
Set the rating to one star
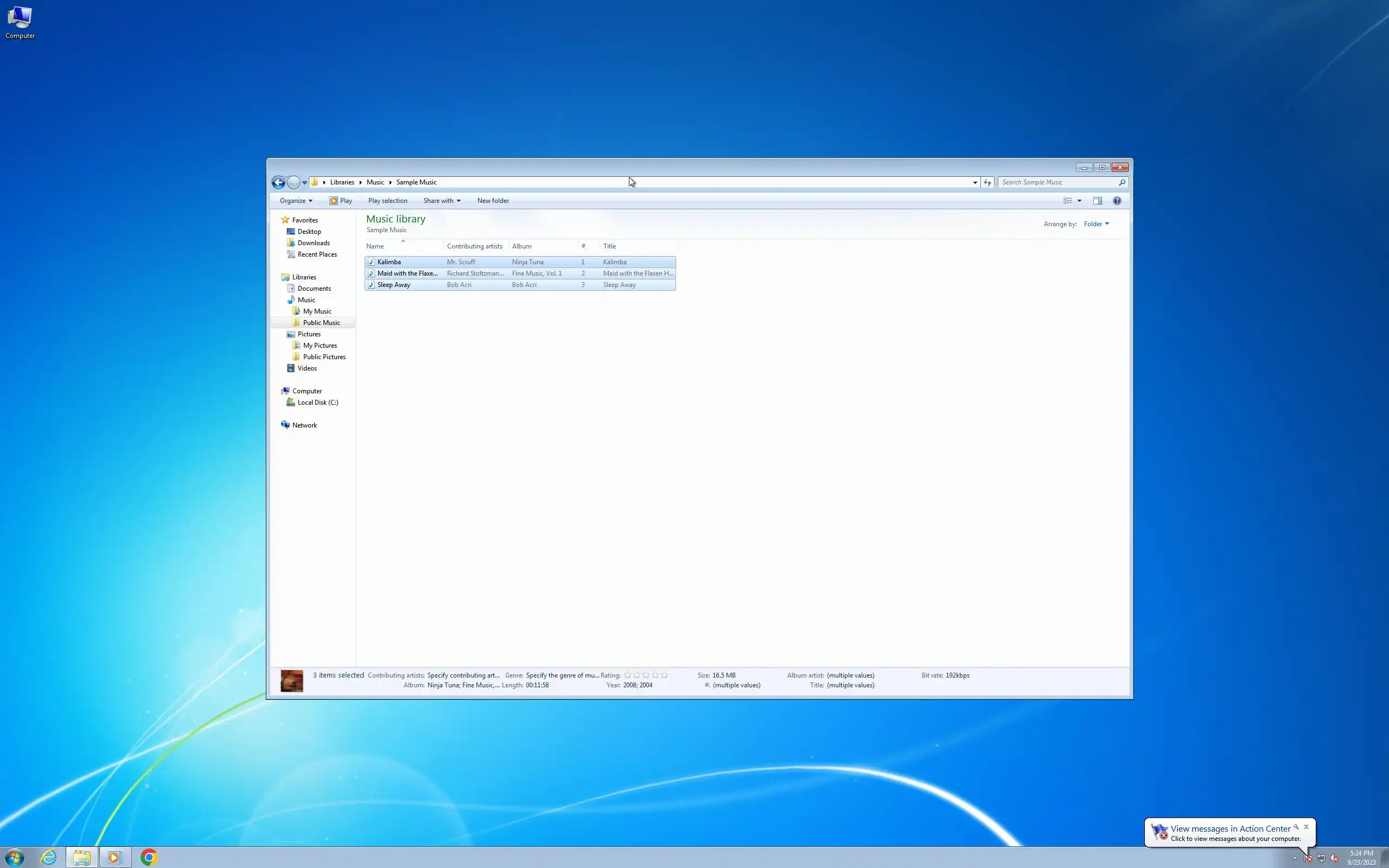(627, 675)
